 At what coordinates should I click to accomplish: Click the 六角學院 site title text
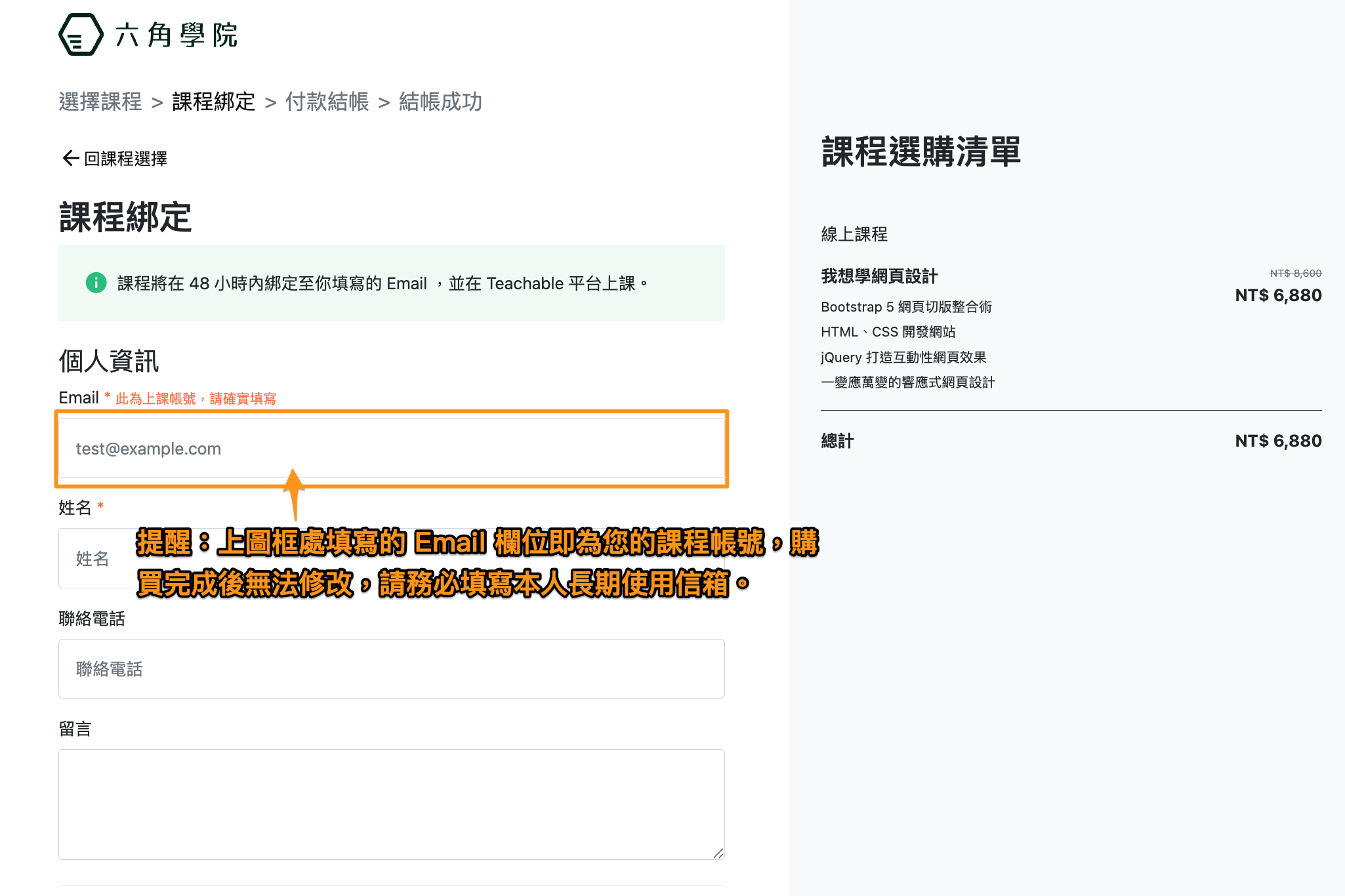[x=176, y=35]
